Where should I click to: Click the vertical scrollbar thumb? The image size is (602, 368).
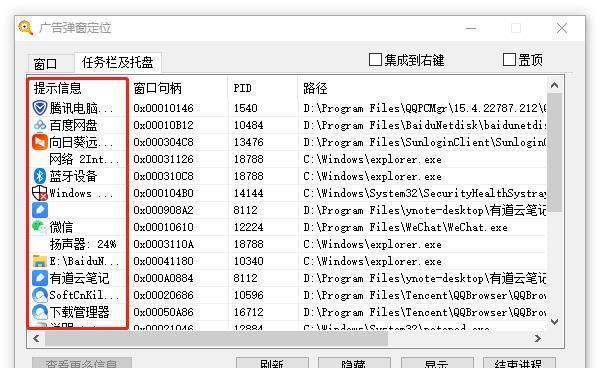coord(554,152)
